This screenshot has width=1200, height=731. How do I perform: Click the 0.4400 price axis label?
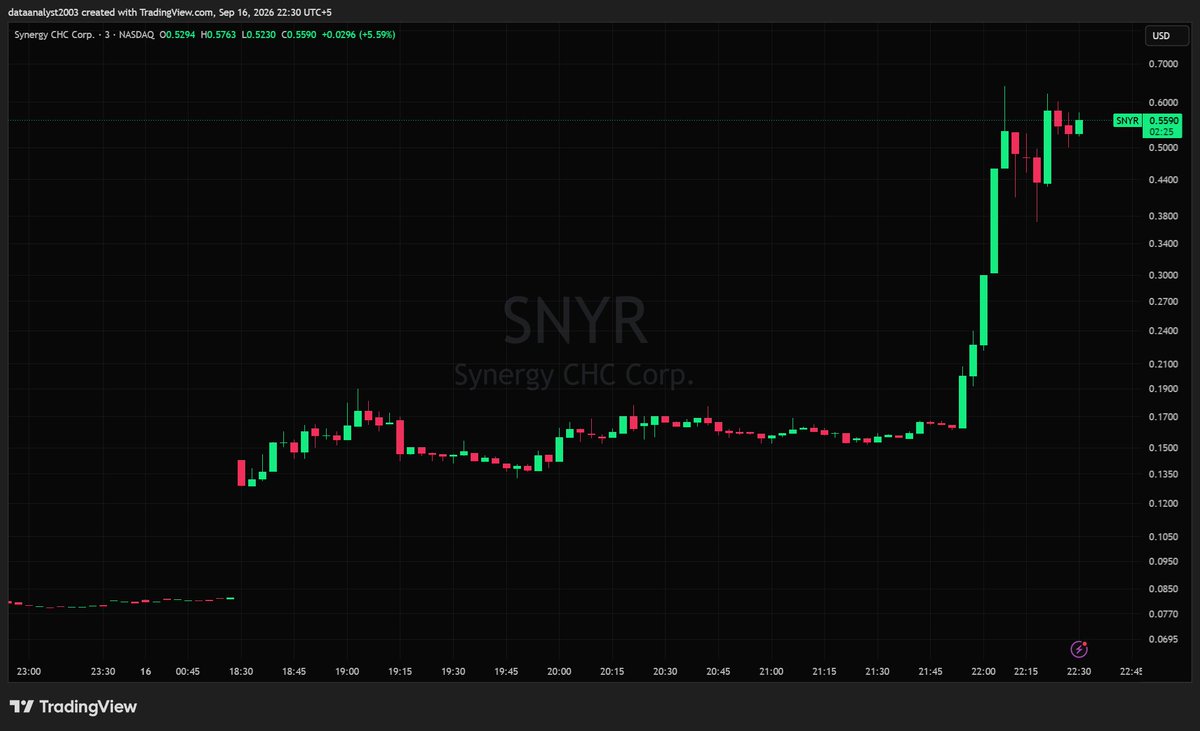1163,180
